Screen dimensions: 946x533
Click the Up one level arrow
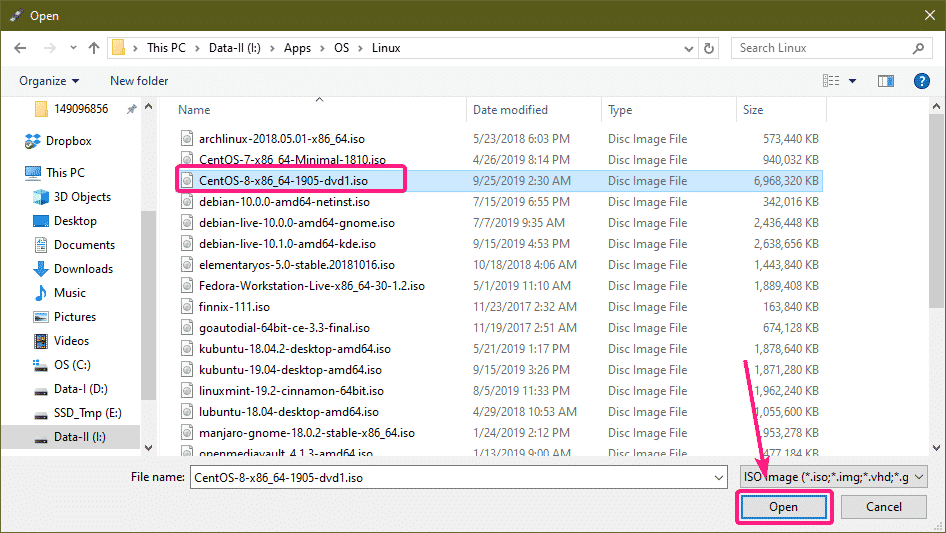coord(94,48)
